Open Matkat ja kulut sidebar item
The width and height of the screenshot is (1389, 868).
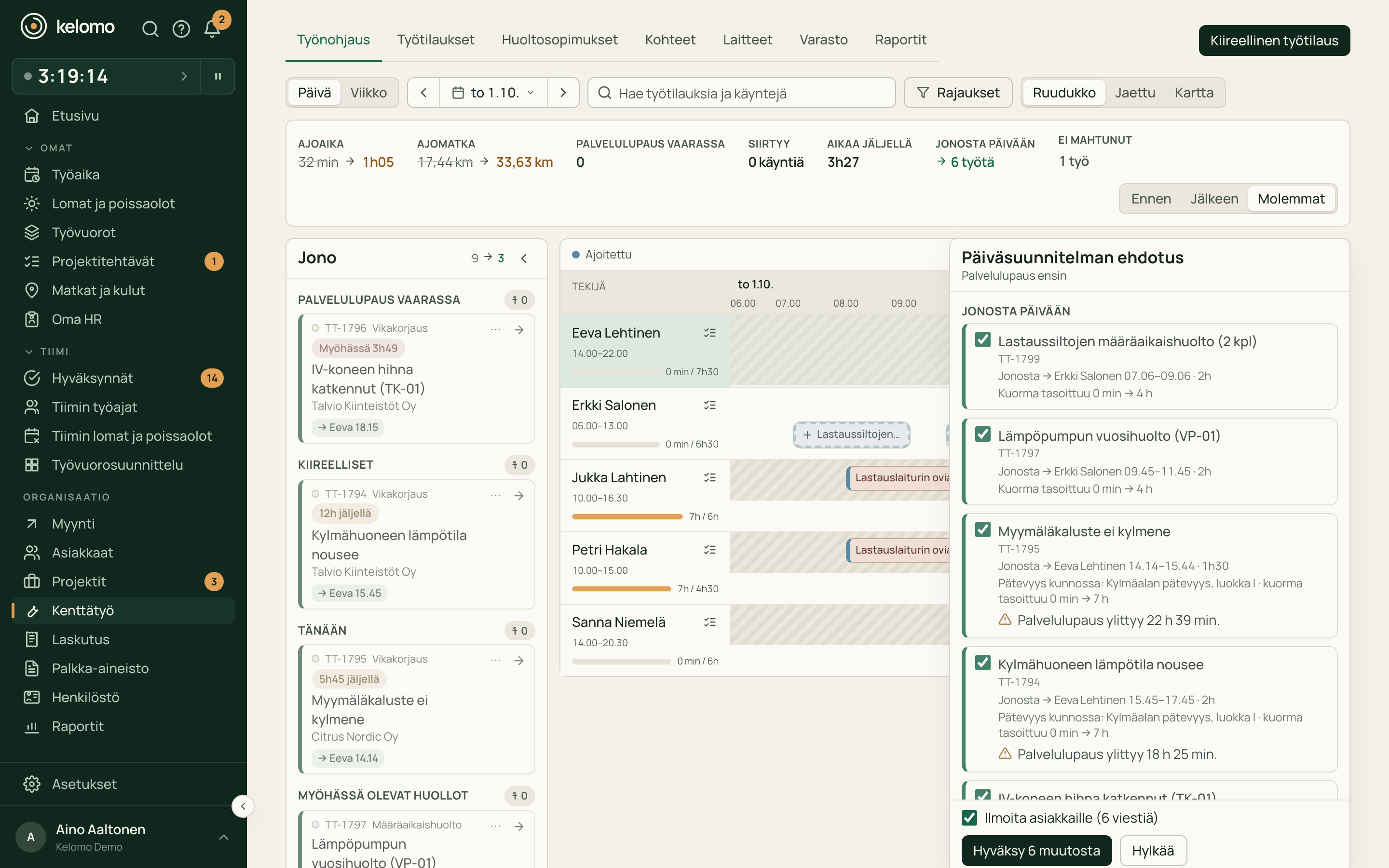[123, 290]
